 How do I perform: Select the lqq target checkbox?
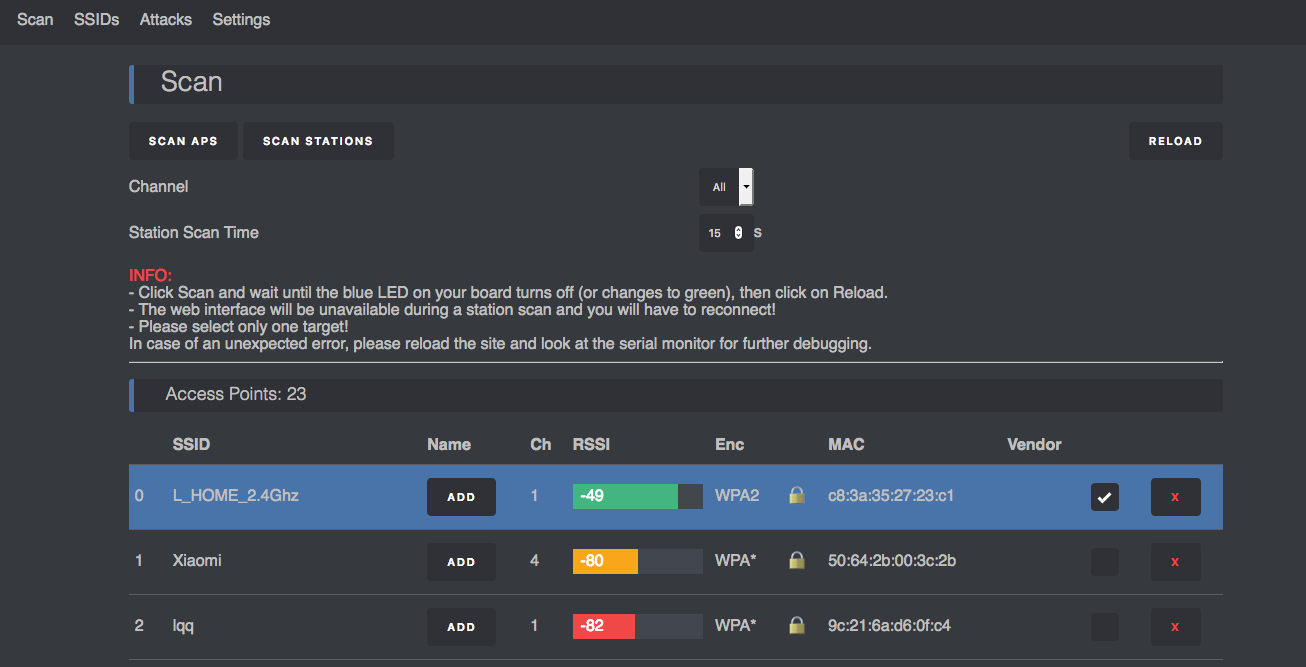(x=1105, y=627)
